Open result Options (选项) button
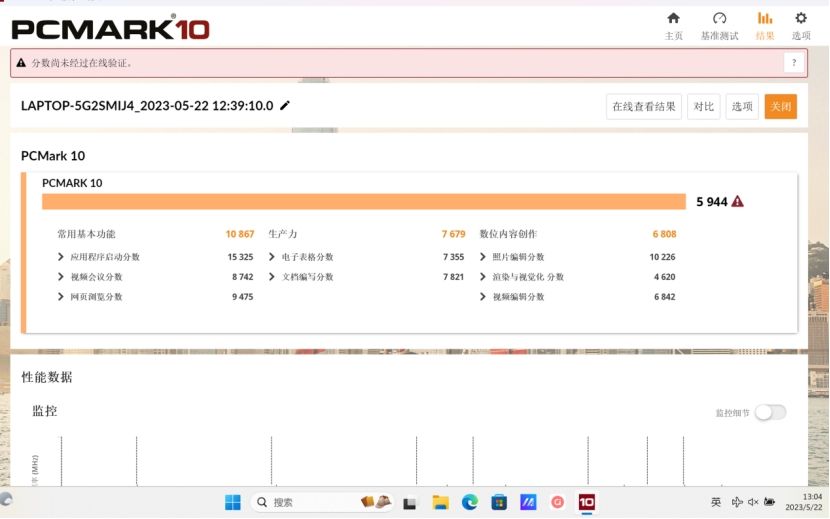 pyautogui.click(x=742, y=107)
